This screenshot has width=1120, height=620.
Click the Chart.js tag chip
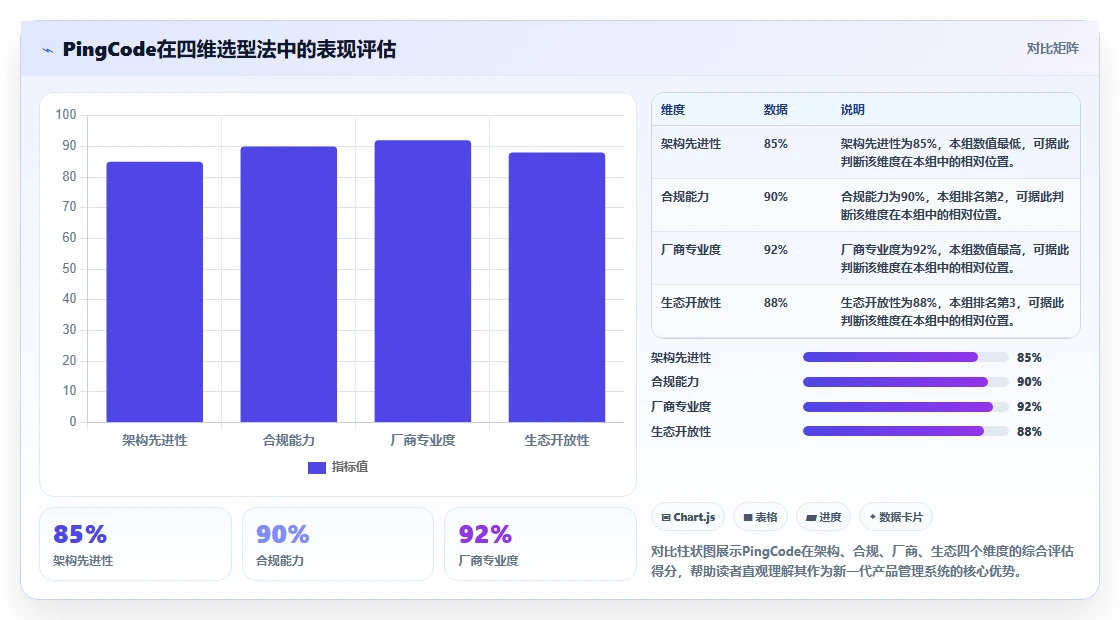[688, 517]
